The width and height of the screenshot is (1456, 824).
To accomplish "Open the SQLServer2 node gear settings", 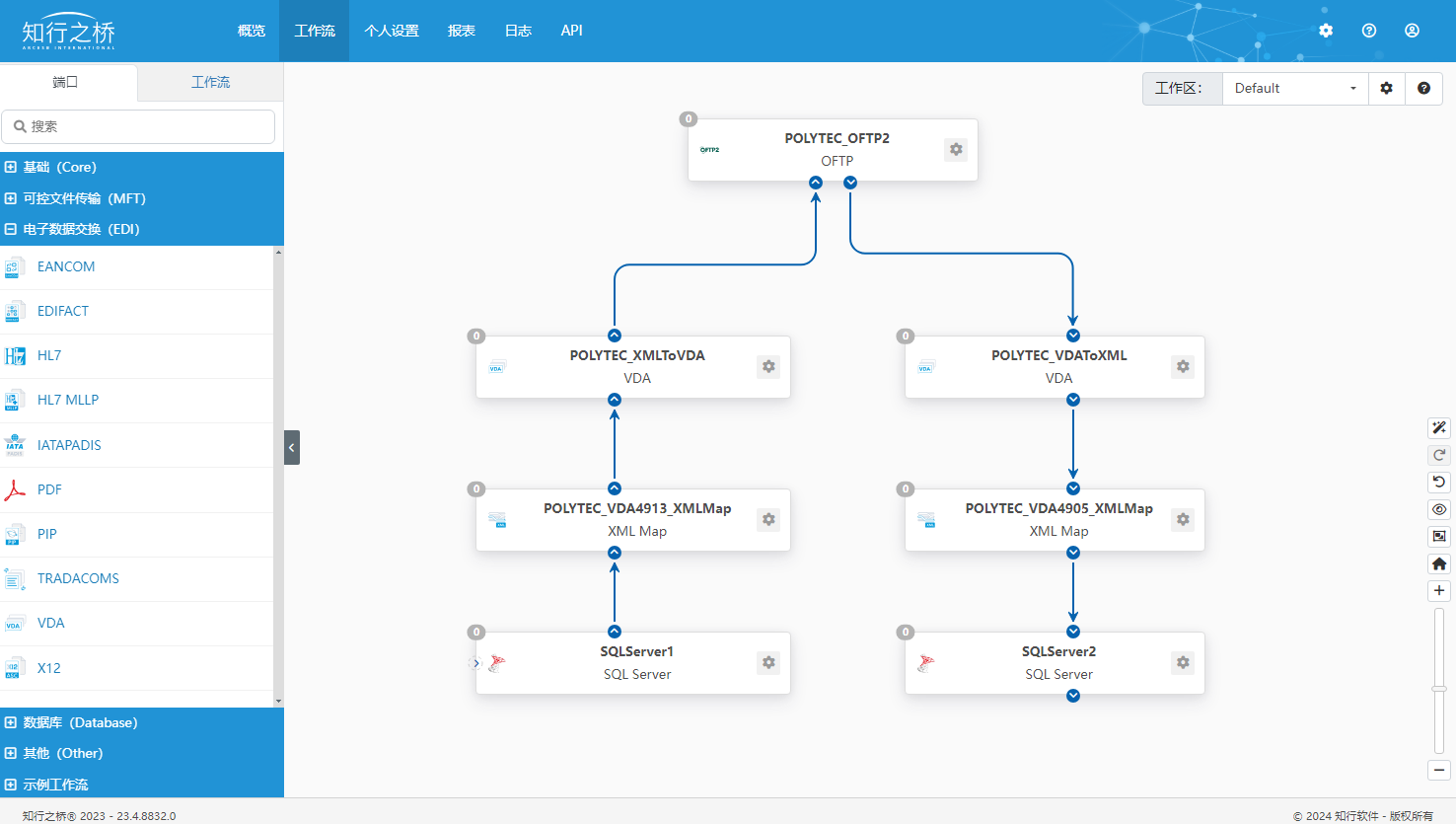I will [x=1183, y=662].
